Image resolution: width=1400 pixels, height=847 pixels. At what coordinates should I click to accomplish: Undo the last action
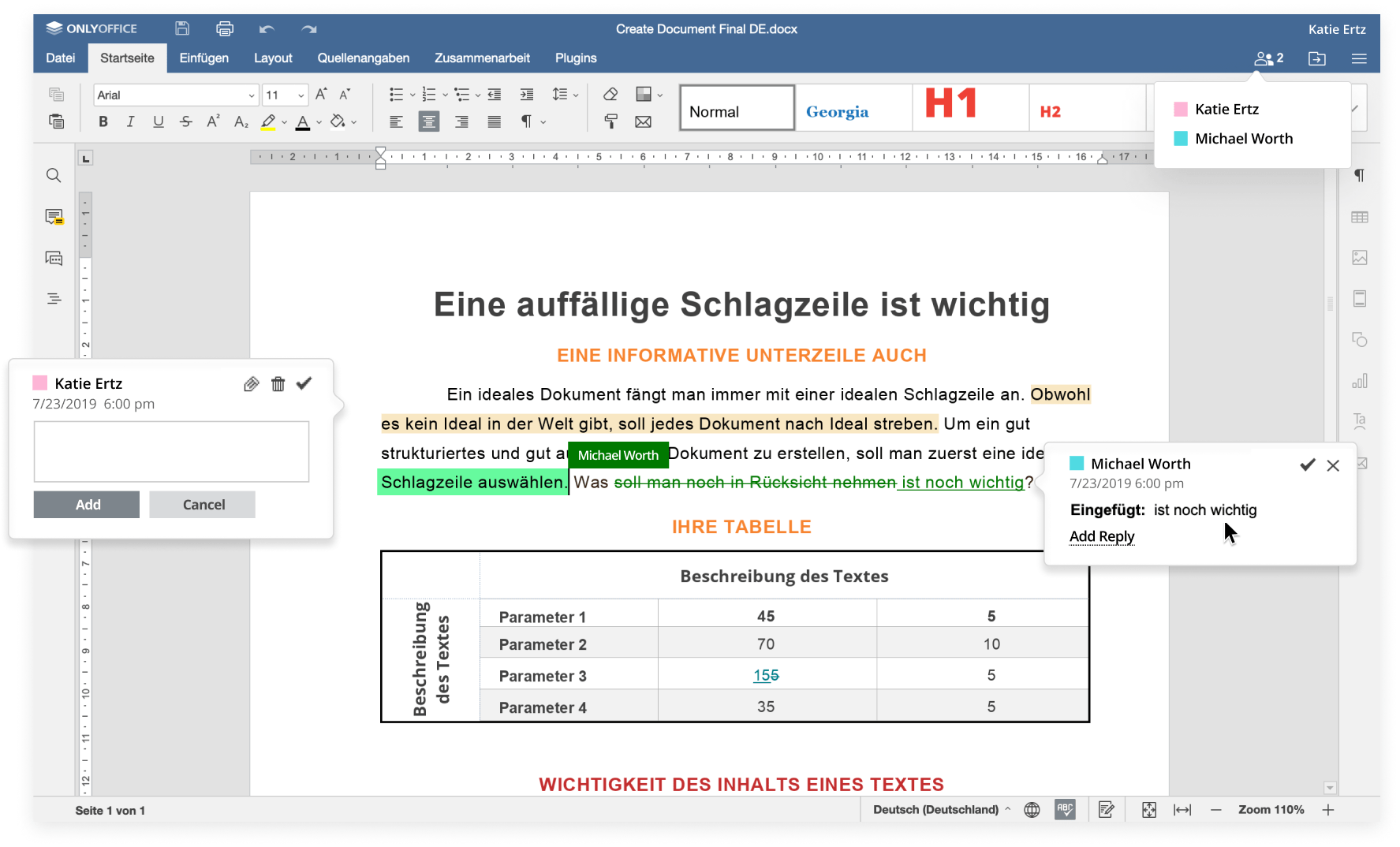[267, 29]
